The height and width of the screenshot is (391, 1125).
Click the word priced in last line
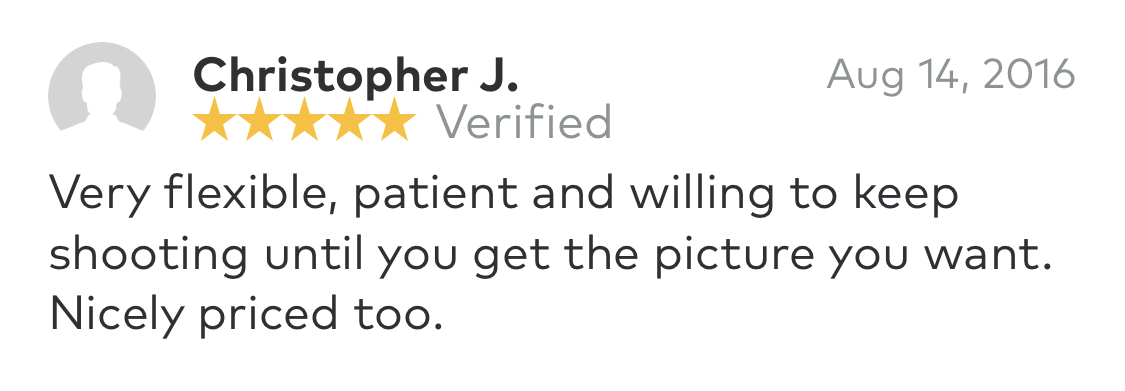[268, 316]
